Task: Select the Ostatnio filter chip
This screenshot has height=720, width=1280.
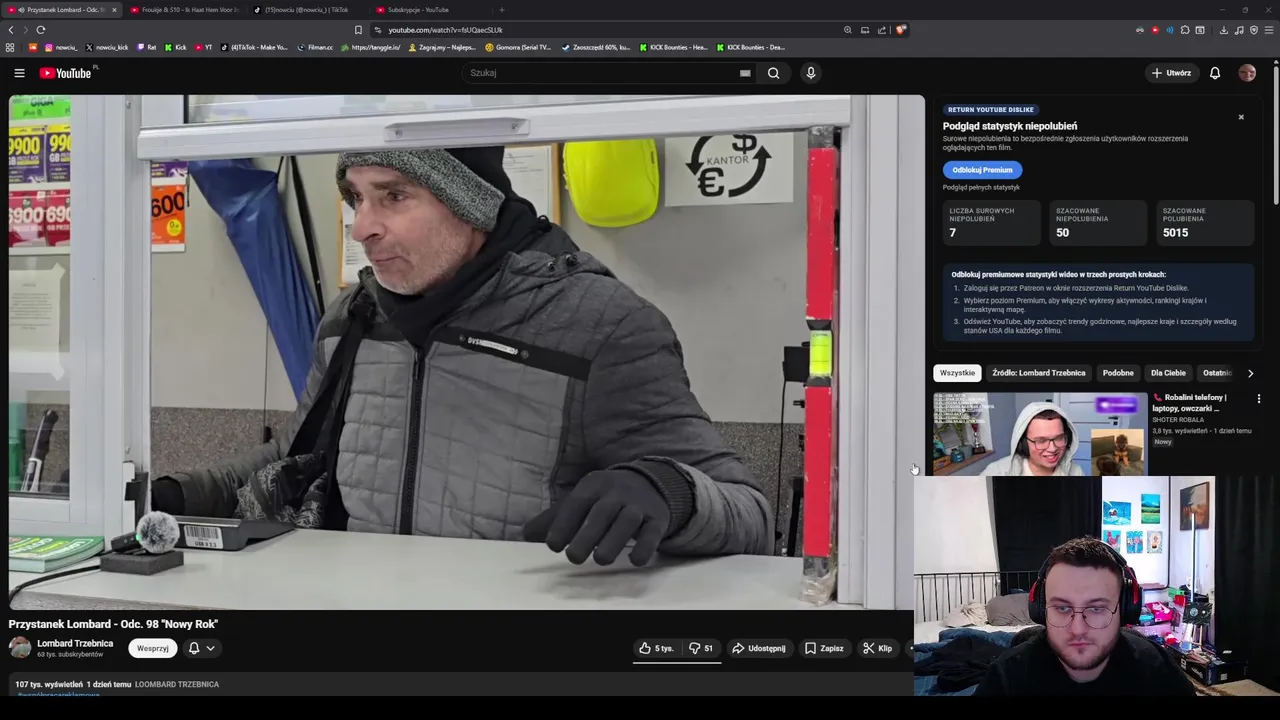Action: click(x=1217, y=373)
